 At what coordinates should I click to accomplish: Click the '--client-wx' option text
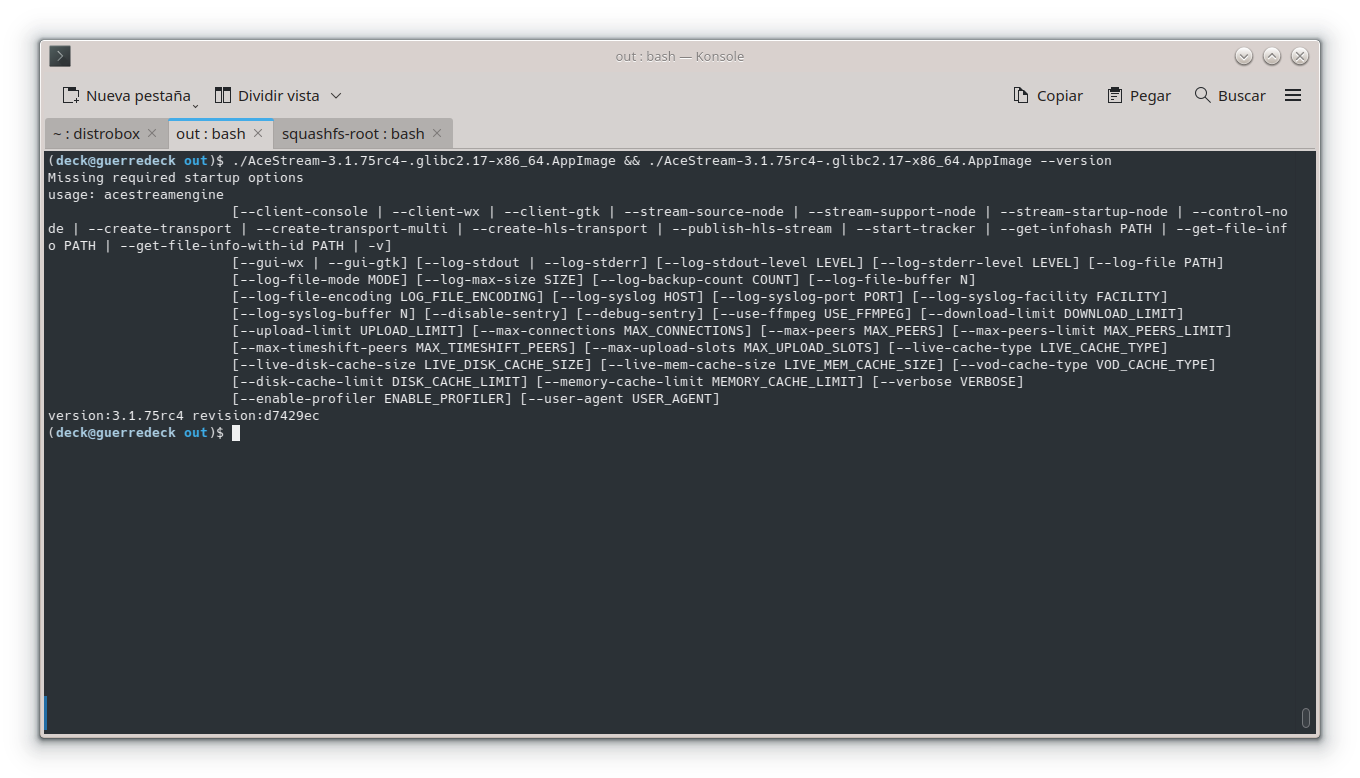(x=436, y=212)
